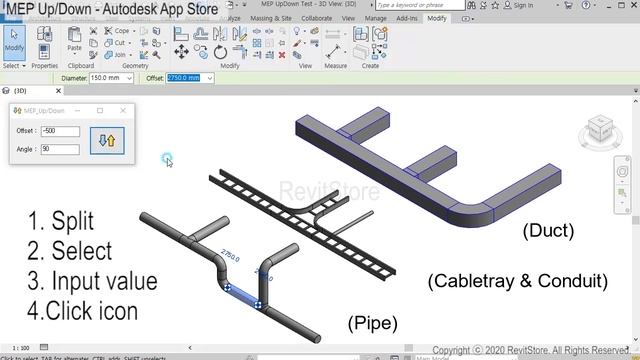This screenshot has height=360, width=640.
Task: Open the Manage ribbon tab
Action: (376, 18)
